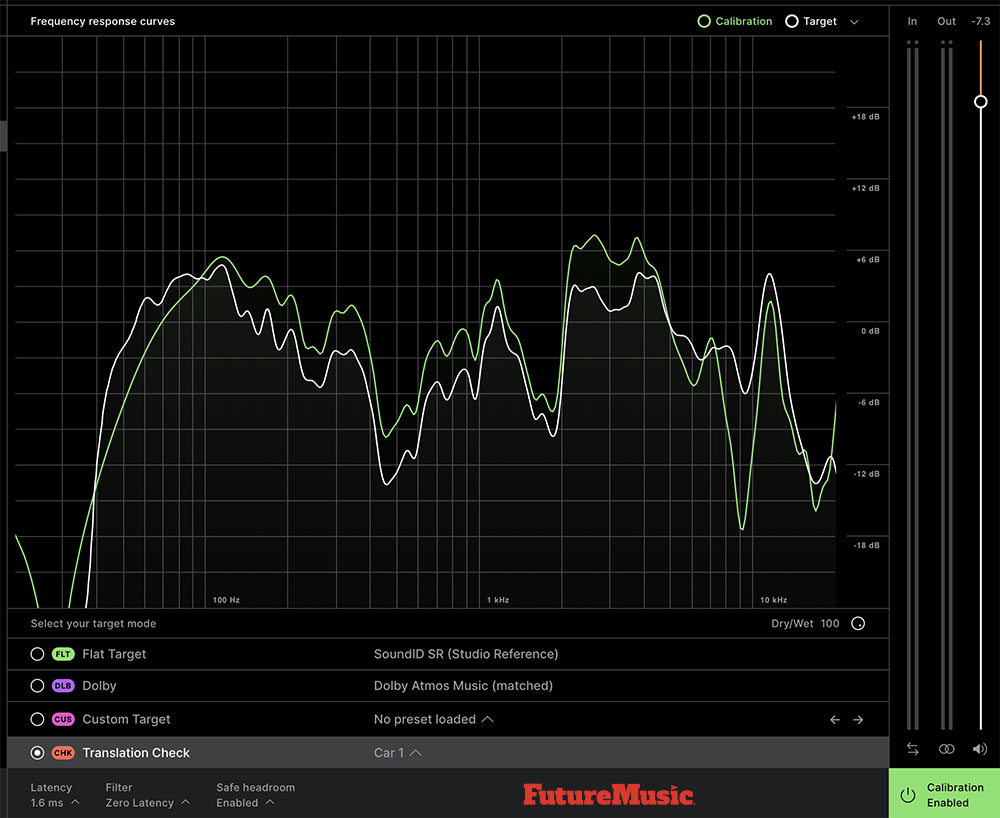Click the 0 dB scale label
Screen dimensions: 1000x818
[x=871, y=331]
